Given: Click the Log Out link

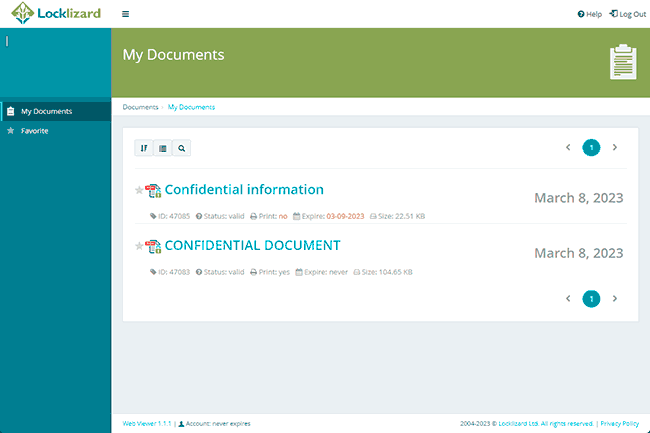Looking at the screenshot, I should tap(628, 14).
